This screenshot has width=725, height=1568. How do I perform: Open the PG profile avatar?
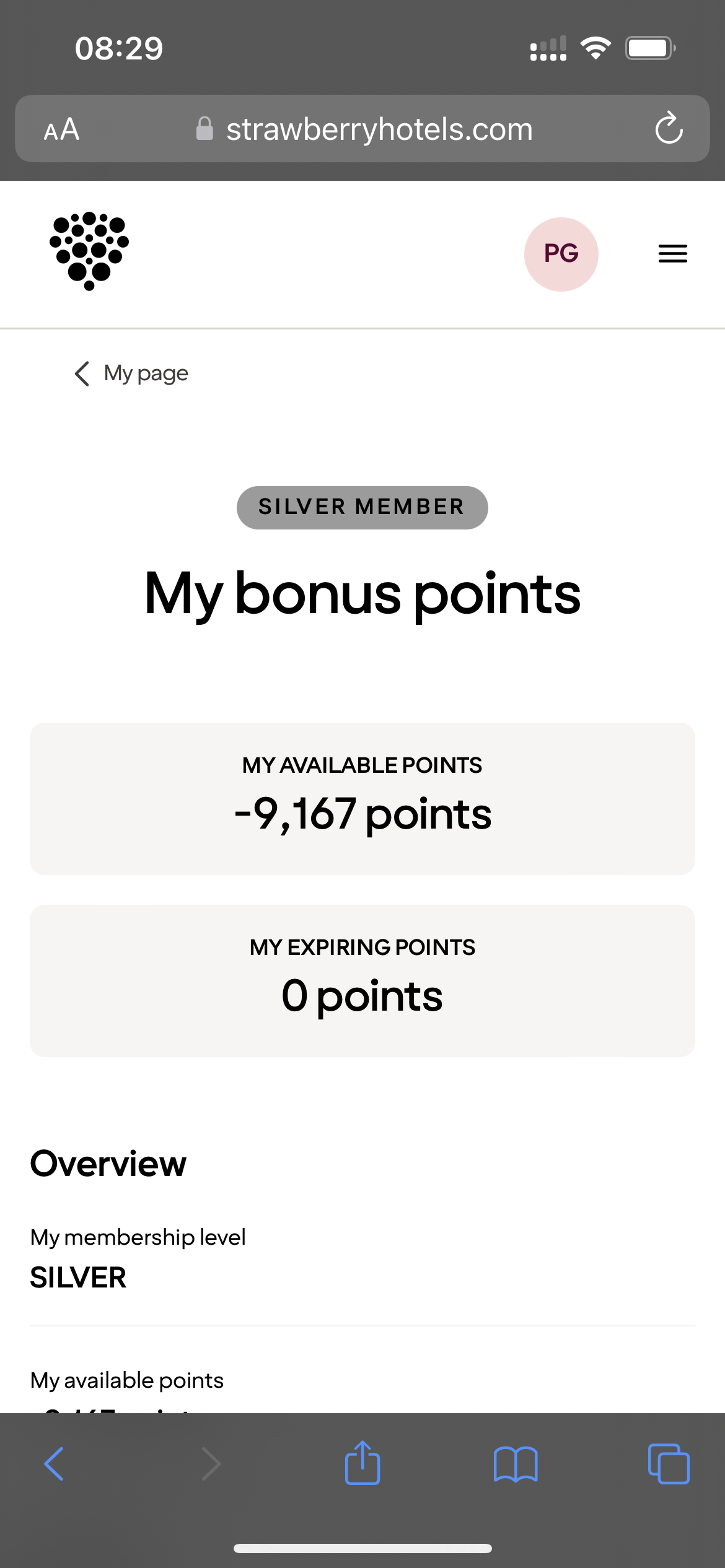pos(561,254)
